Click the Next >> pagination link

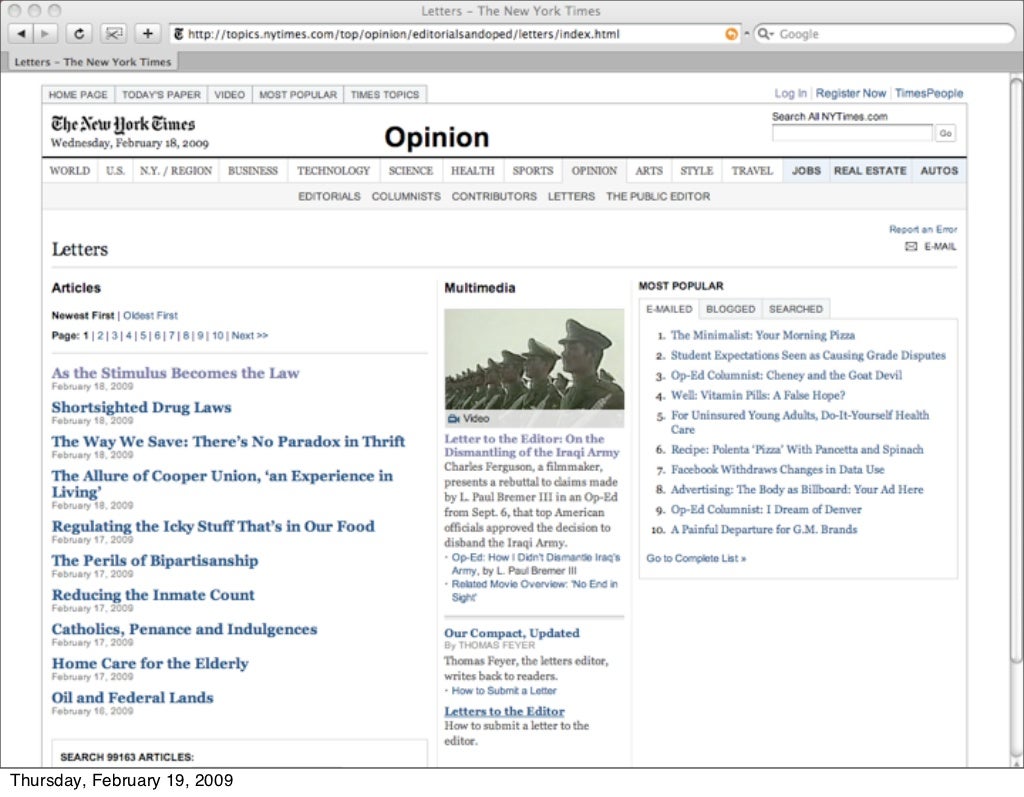[249, 336]
